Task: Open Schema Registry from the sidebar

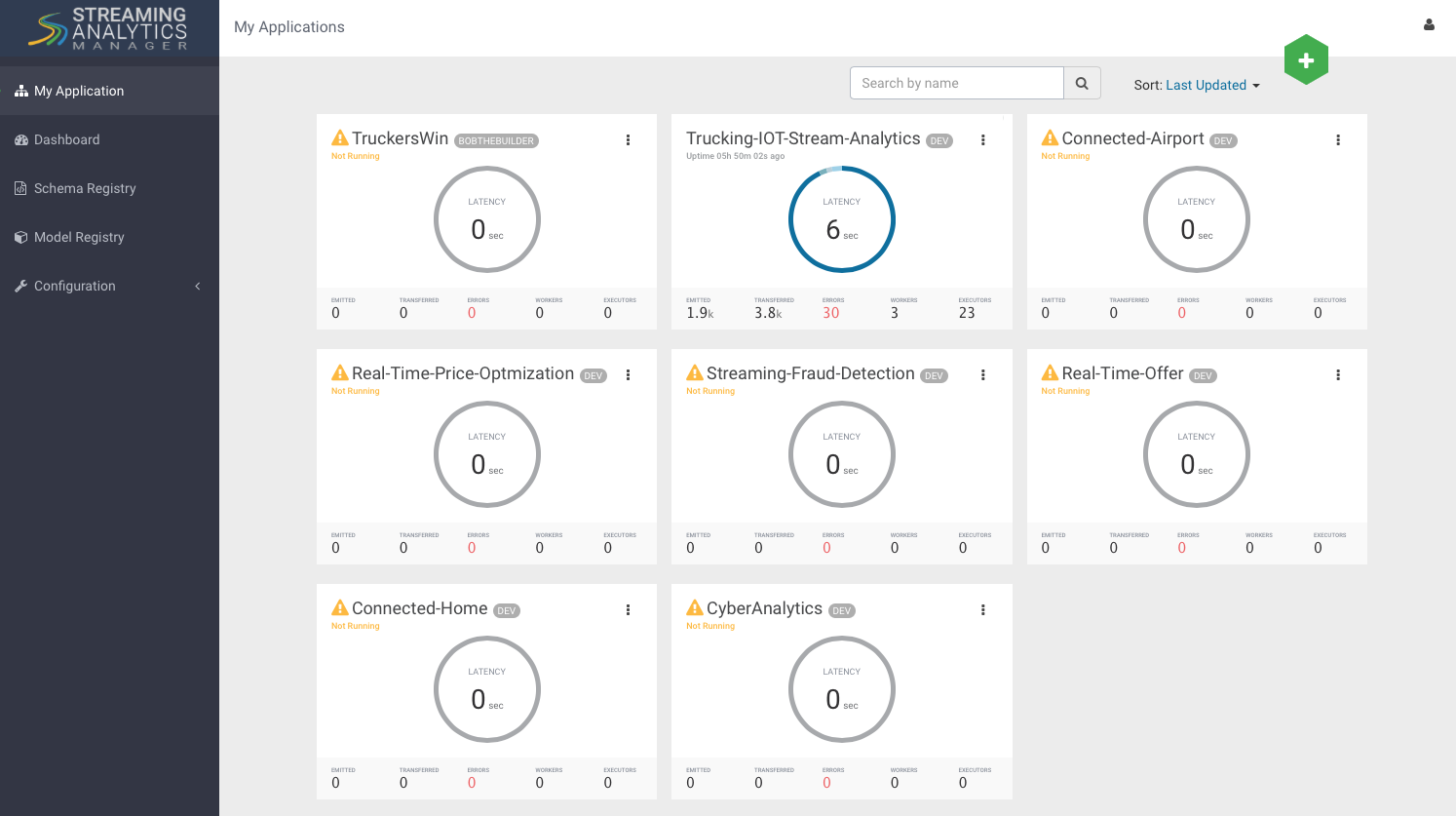Action: click(x=84, y=188)
